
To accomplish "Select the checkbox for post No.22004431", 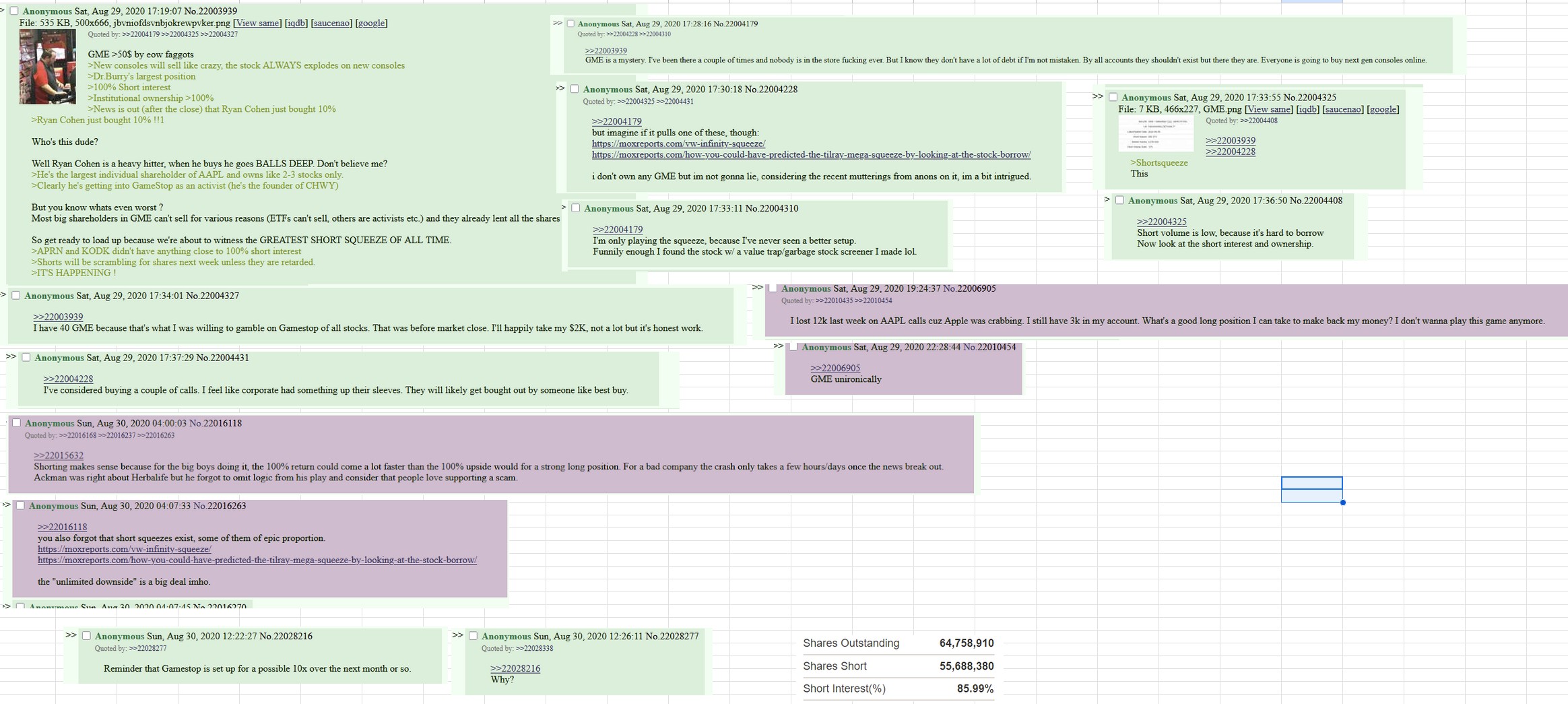I will (26, 357).
